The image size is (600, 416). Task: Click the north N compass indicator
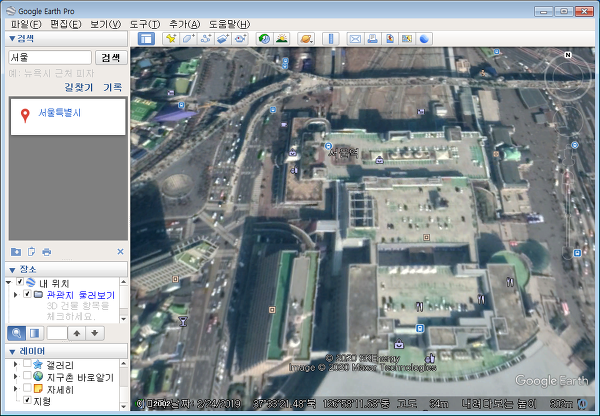point(568,55)
